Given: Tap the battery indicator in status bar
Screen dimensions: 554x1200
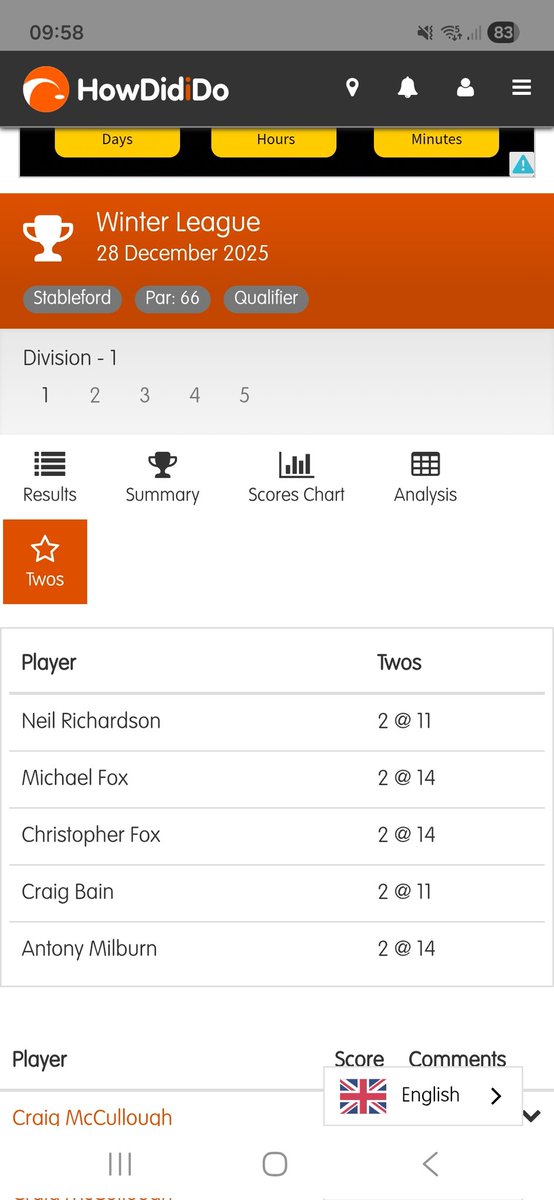Looking at the screenshot, I should coord(502,33).
